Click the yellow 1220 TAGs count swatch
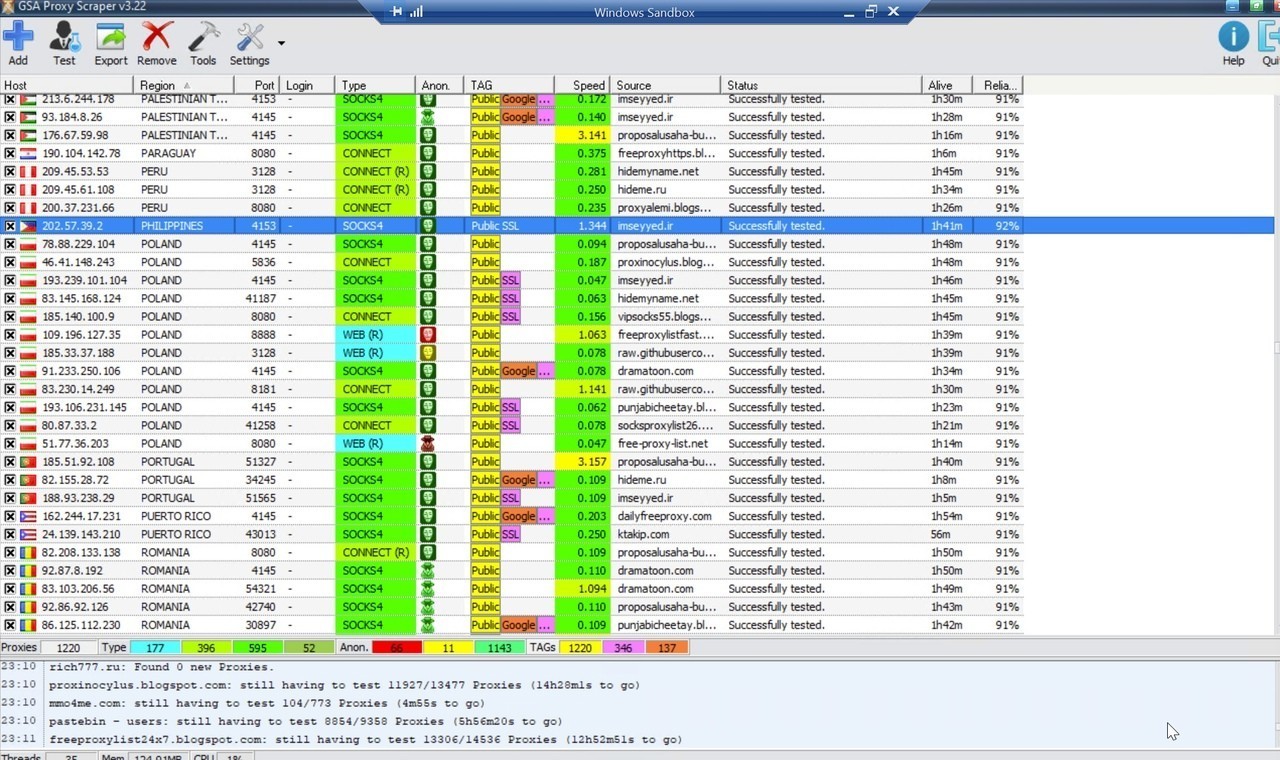This screenshot has width=1280, height=760. point(580,648)
